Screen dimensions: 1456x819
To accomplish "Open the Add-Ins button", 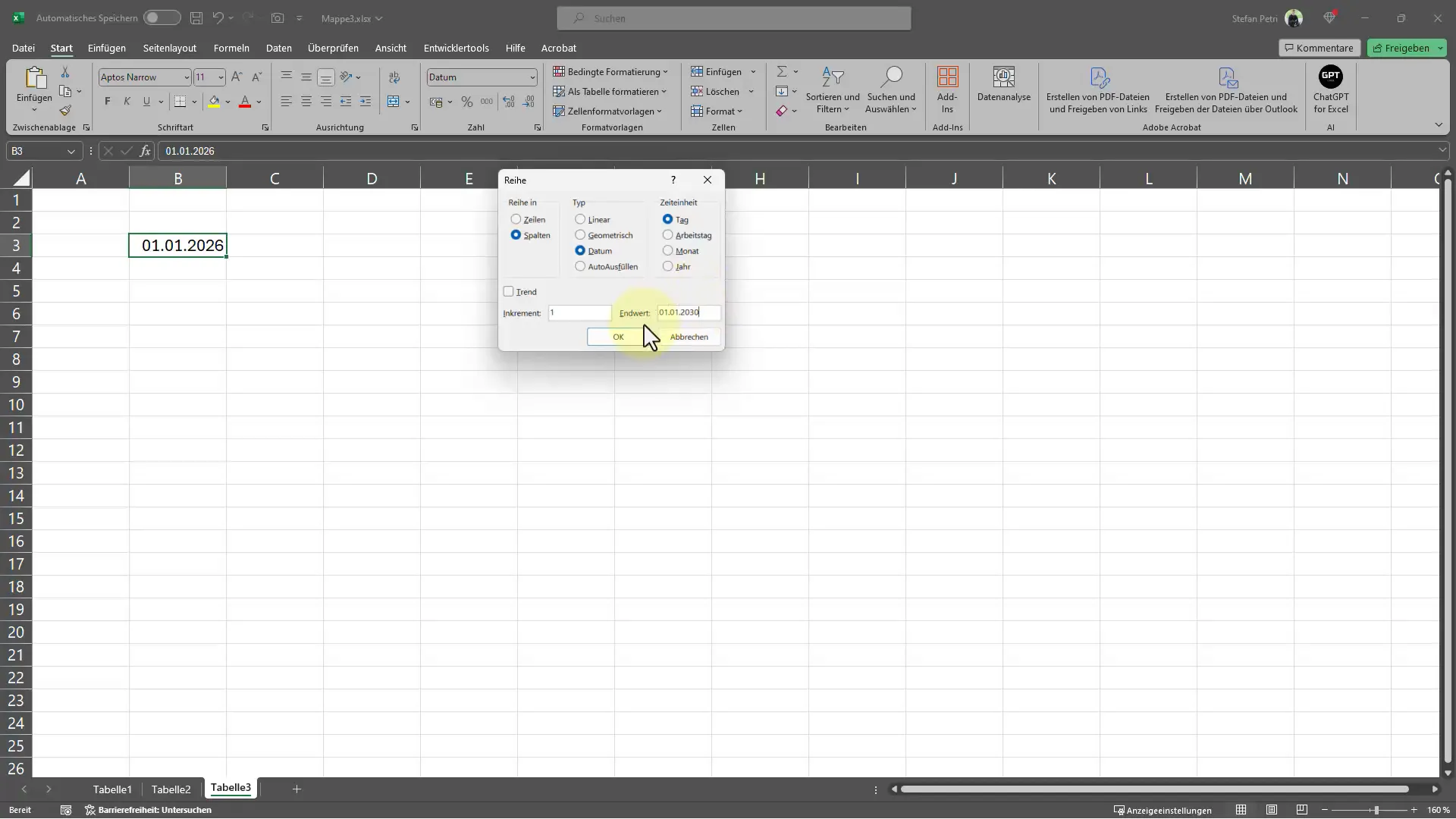I will 947,89.
